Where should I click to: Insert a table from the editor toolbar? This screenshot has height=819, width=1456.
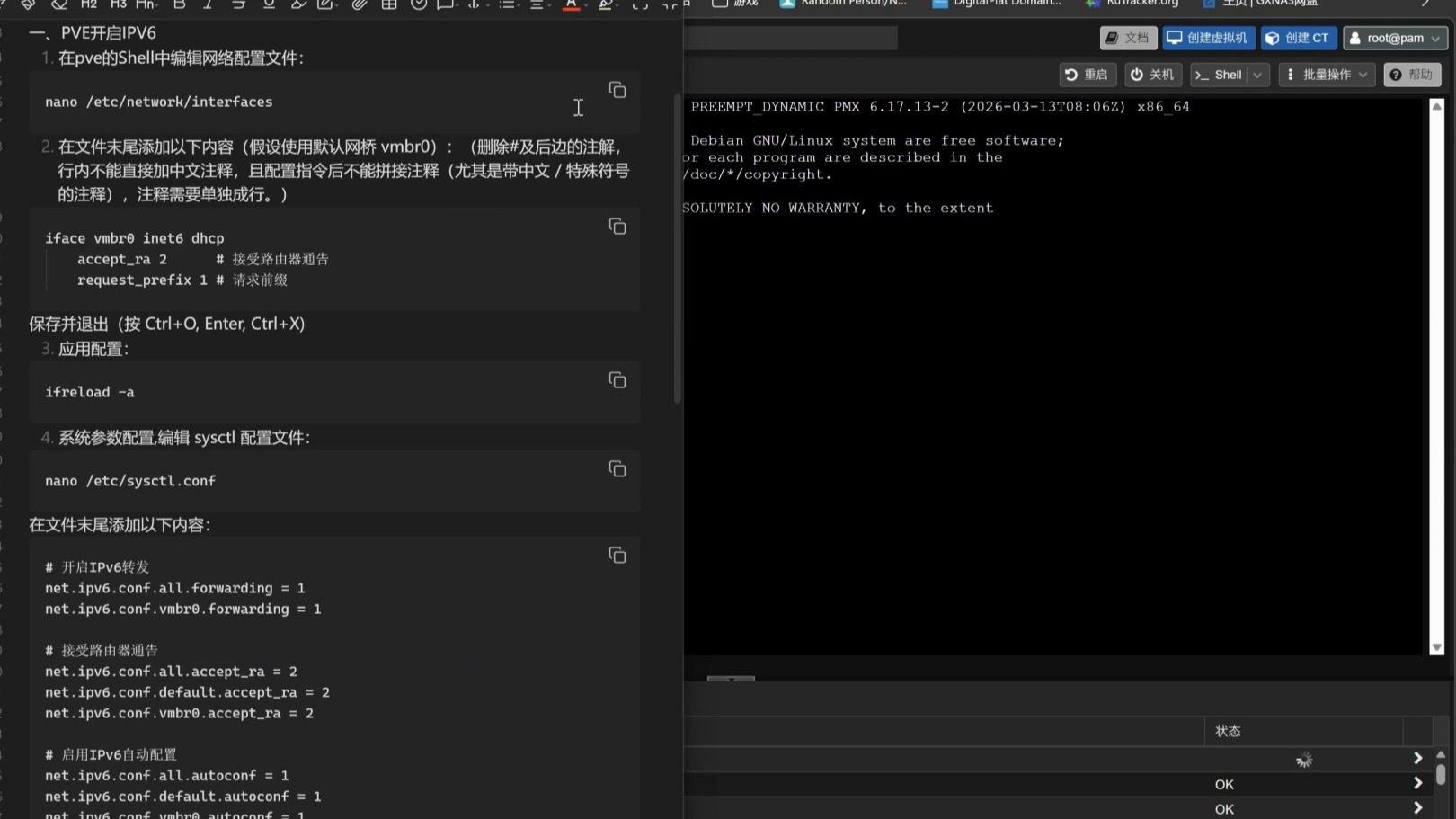point(389,4)
